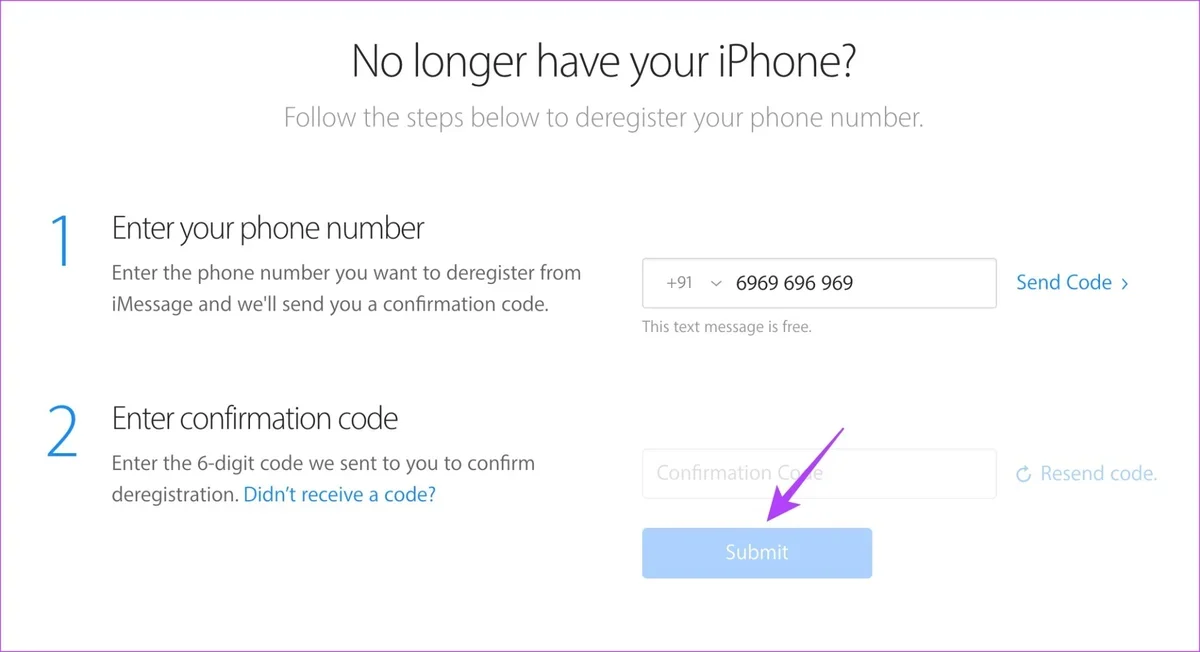
Task: Click the chevron arrow beside Send Code
Action: click(x=1125, y=284)
